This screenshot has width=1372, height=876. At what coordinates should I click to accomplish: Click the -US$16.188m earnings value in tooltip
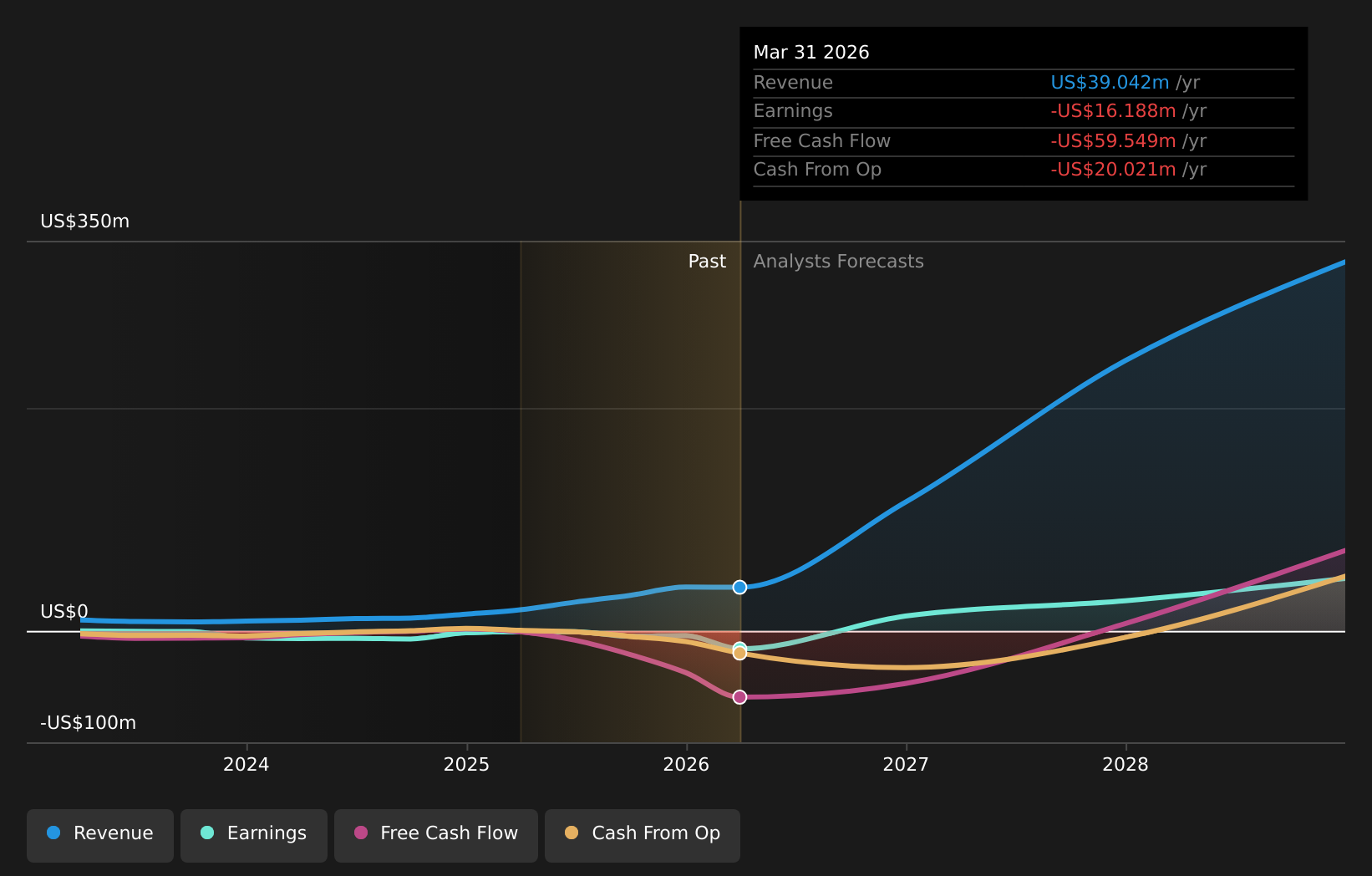(x=1113, y=111)
